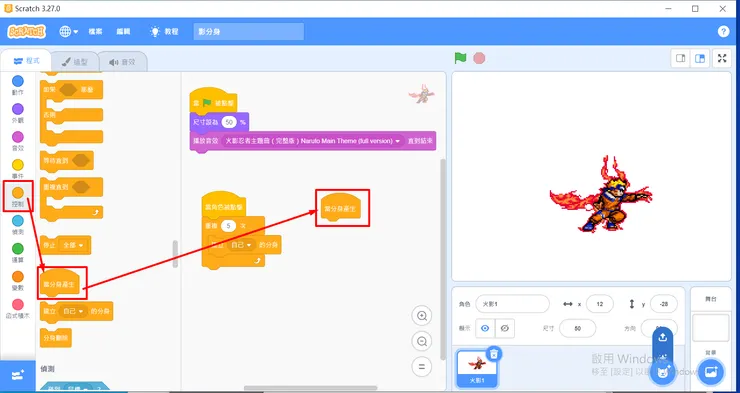This screenshot has height=393, width=740.
Task: Switch to large stage layout
Action: tap(700, 59)
